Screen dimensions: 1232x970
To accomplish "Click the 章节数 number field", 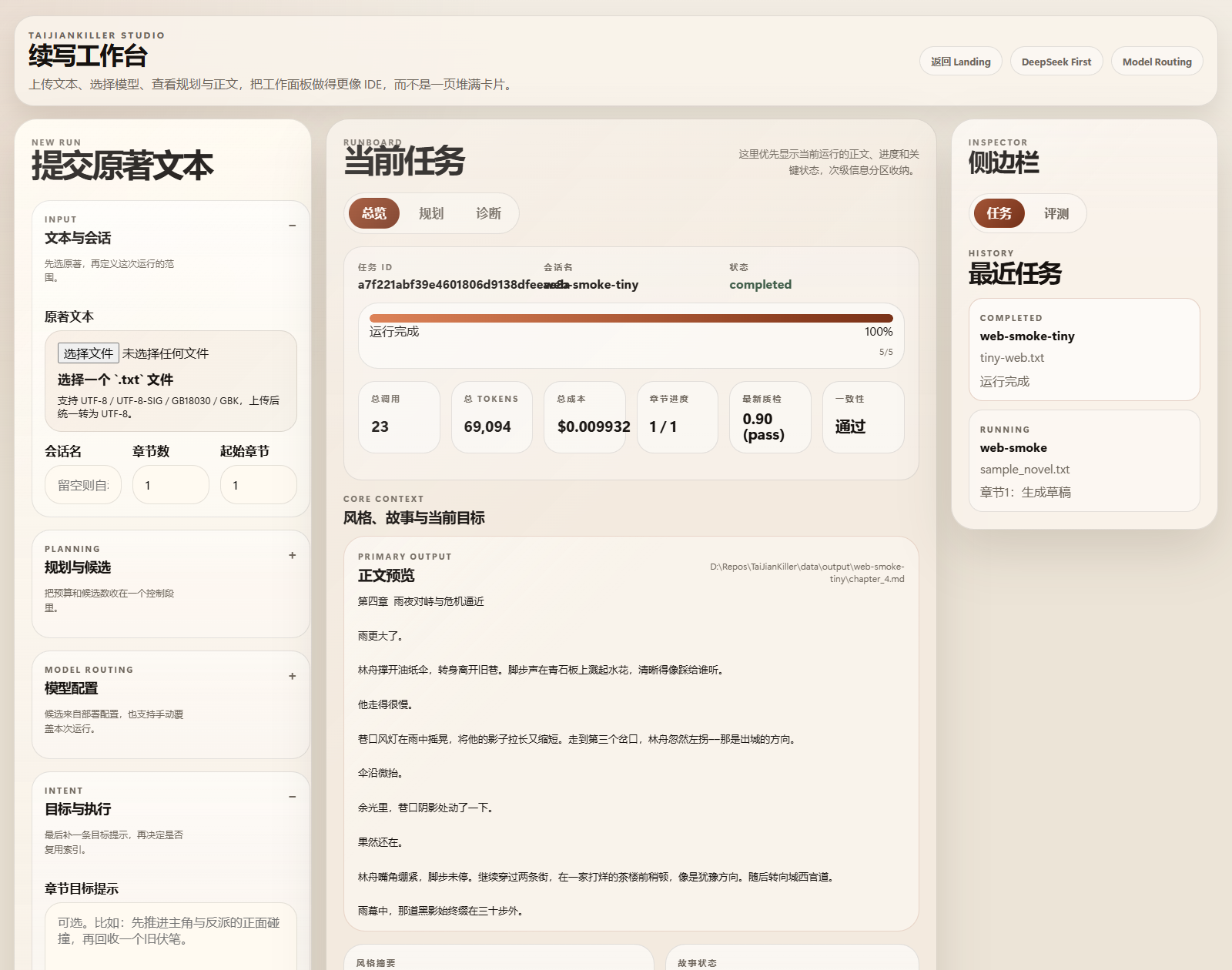I will (170, 484).
